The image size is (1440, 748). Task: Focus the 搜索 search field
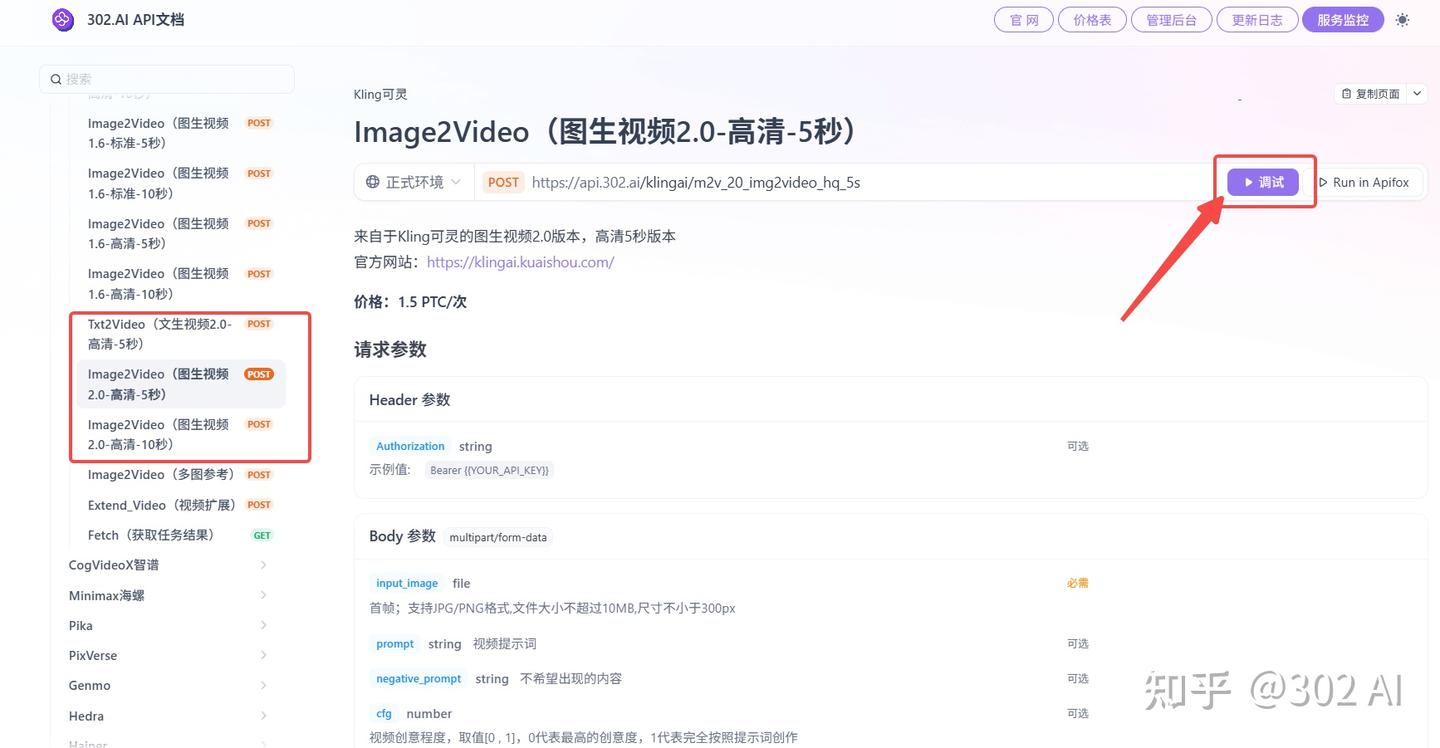(x=167, y=79)
